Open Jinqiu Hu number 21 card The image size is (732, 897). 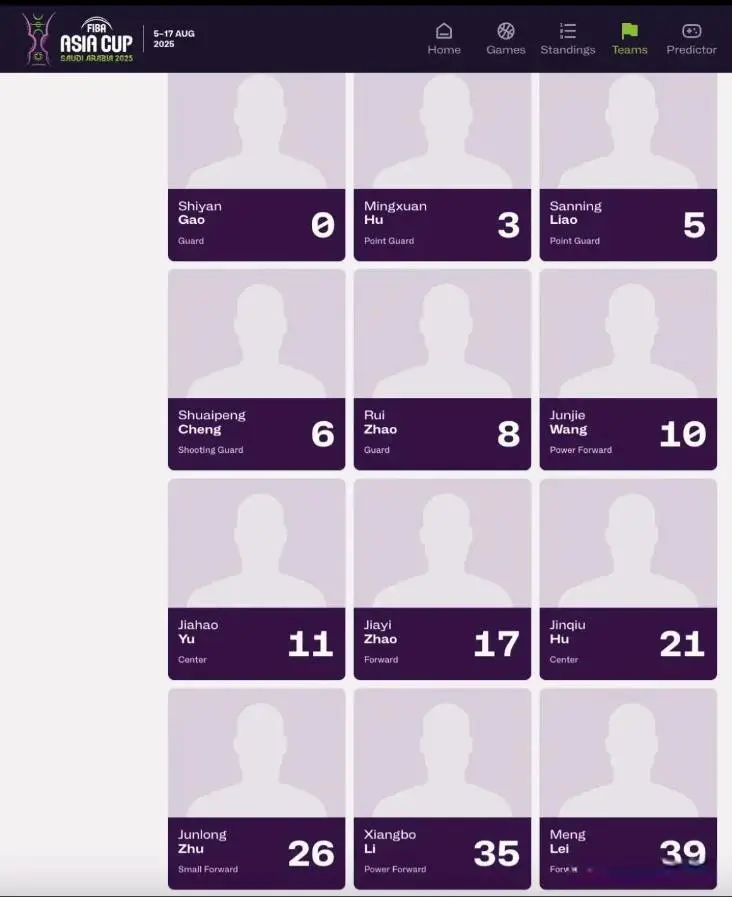[x=628, y=579]
